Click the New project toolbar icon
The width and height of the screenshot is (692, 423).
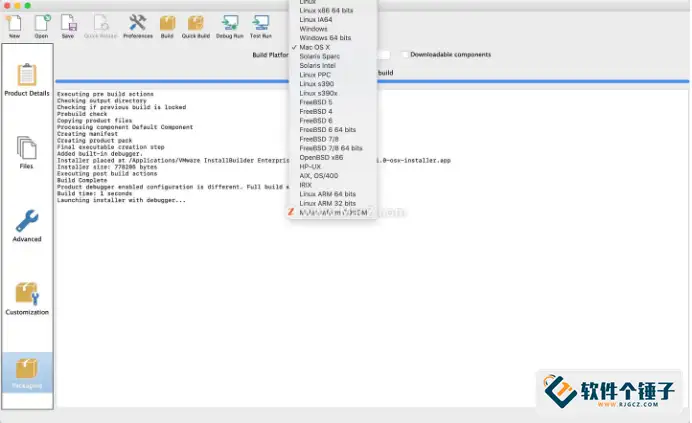tap(15, 26)
